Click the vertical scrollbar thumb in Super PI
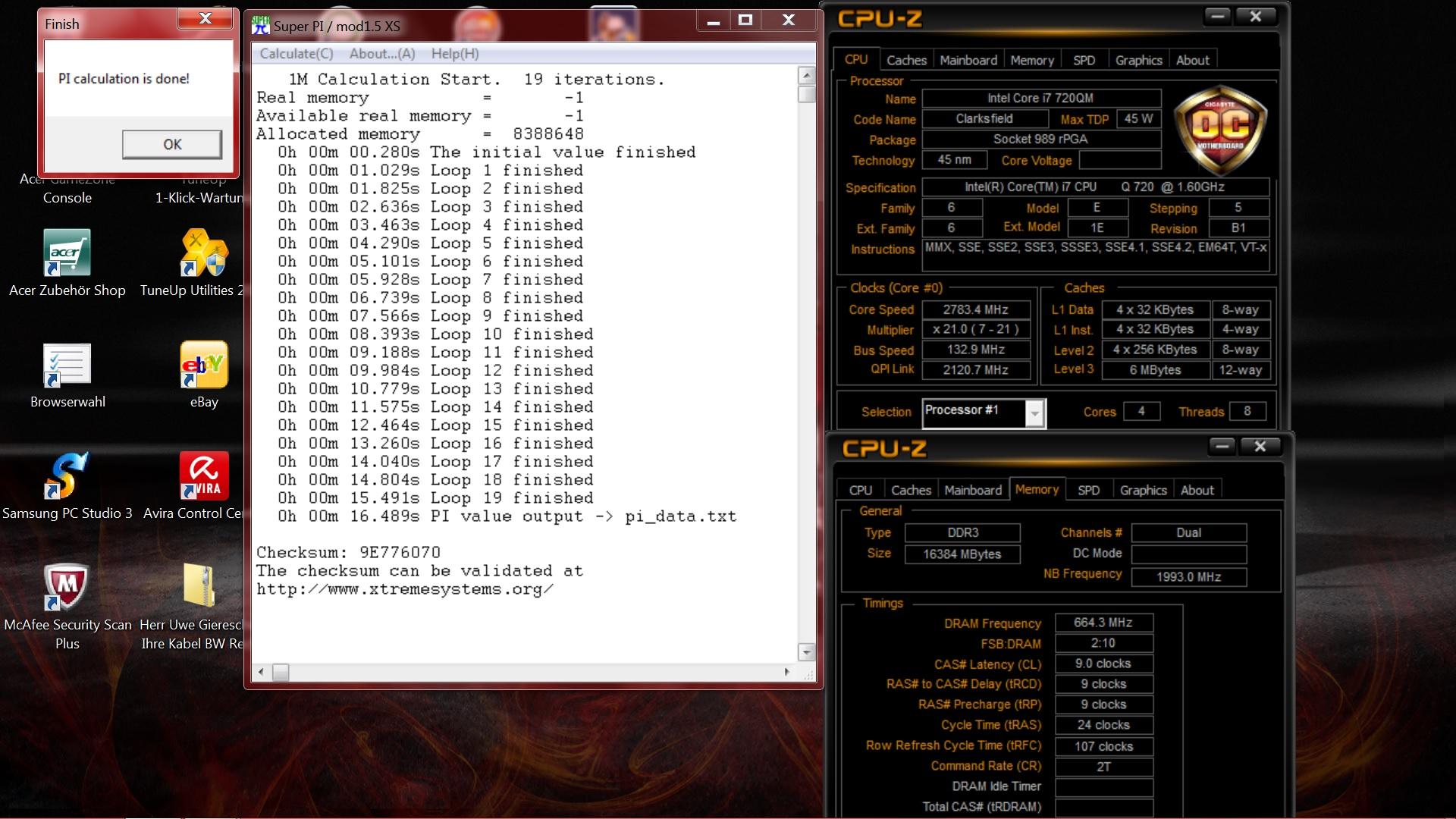This screenshot has height=819, width=1456. tap(807, 94)
